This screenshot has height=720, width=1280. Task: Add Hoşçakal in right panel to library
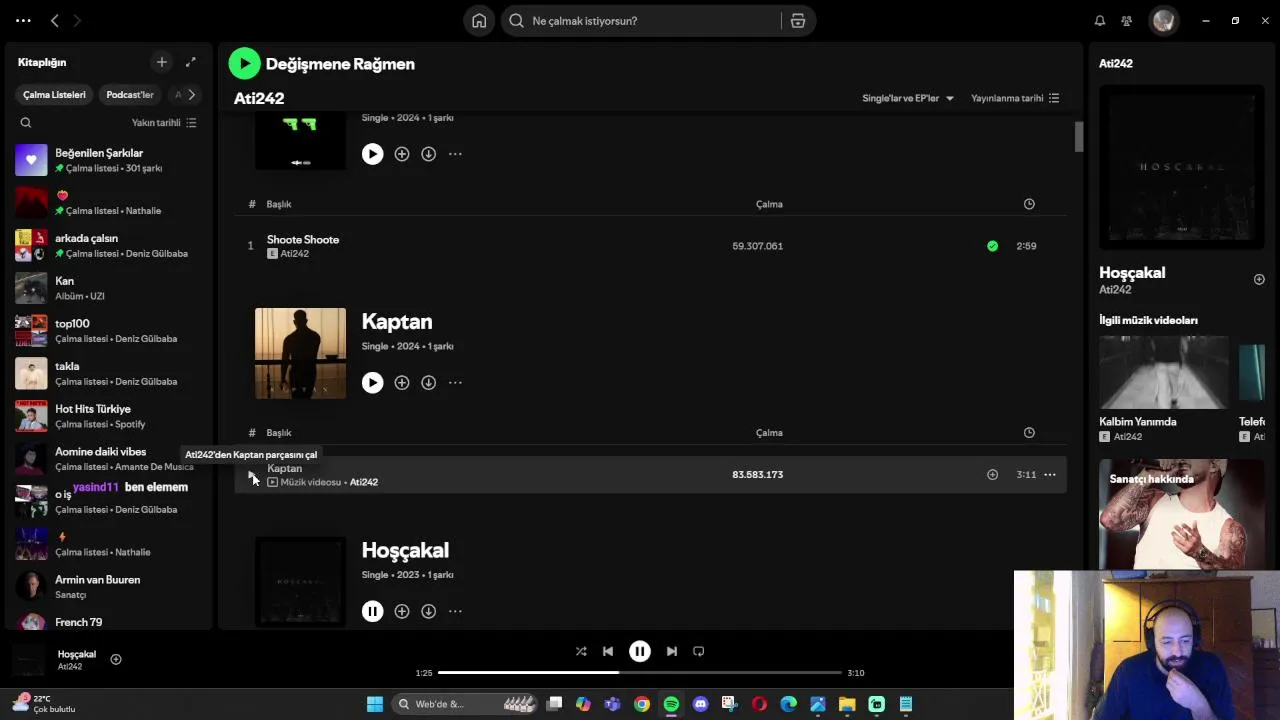(x=1259, y=279)
